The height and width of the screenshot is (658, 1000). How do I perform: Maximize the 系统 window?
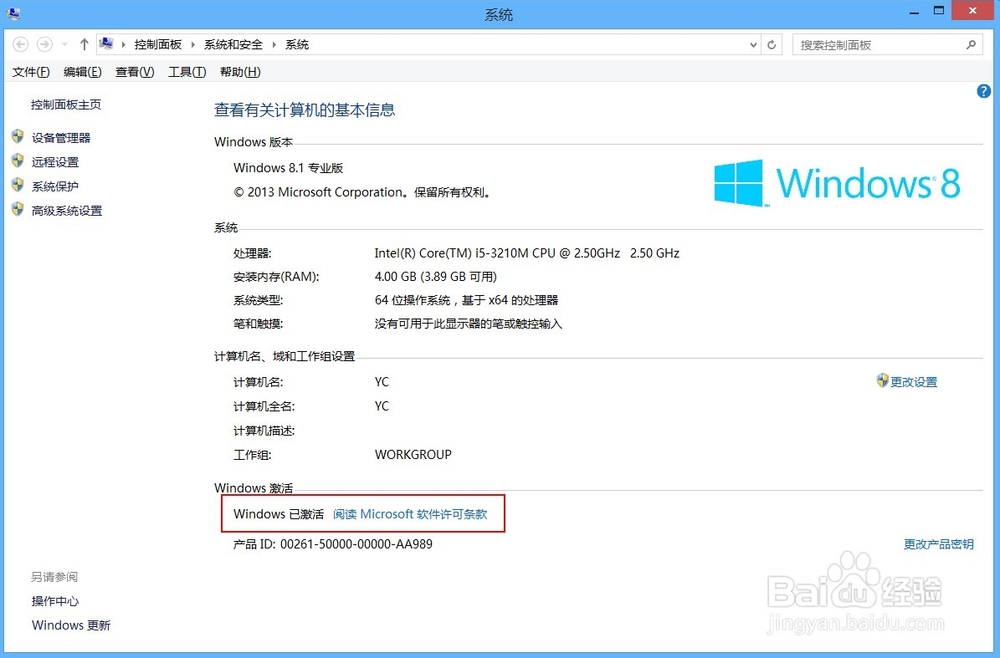(x=939, y=11)
